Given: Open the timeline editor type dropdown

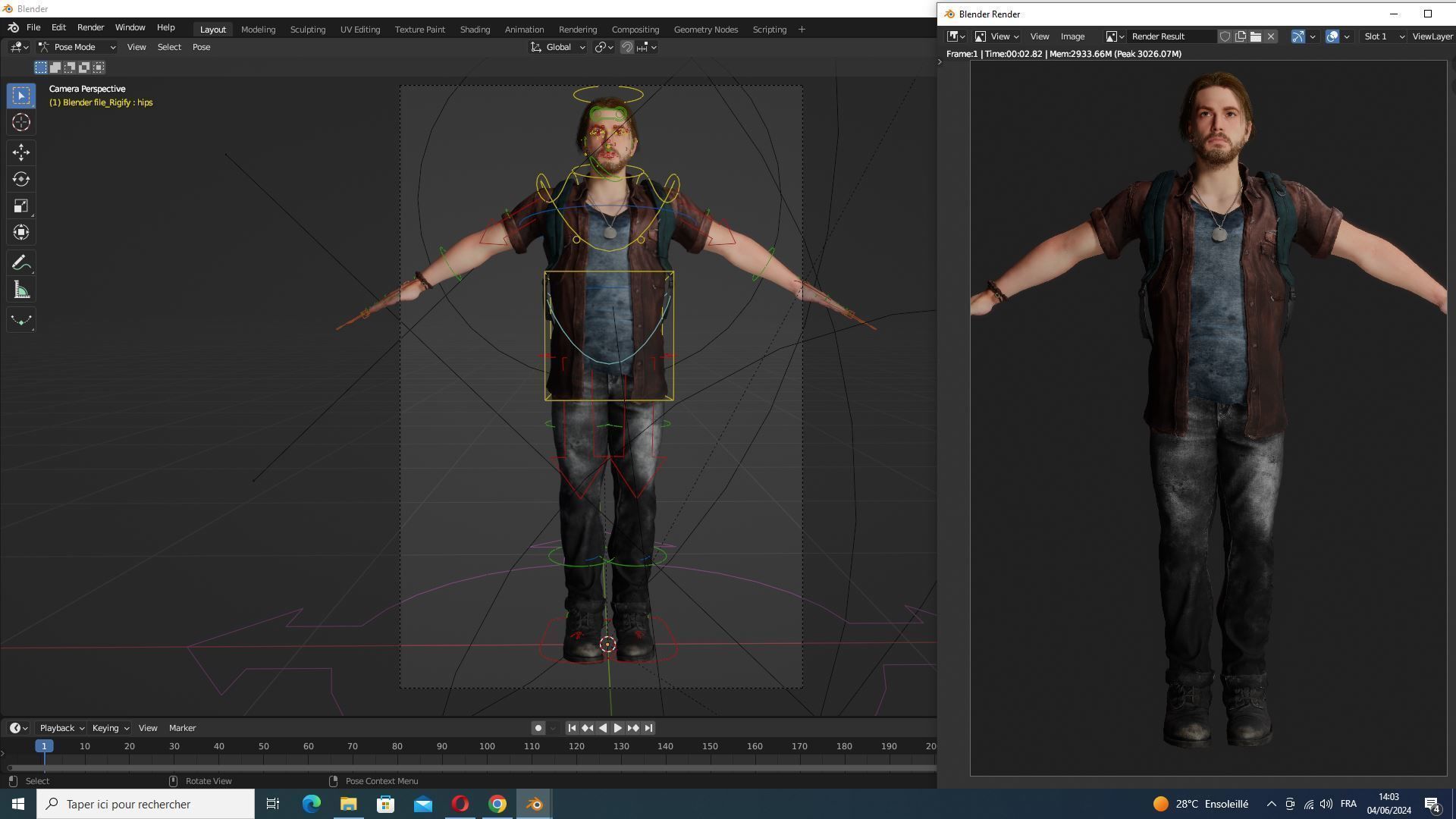Looking at the screenshot, I should tap(19, 728).
